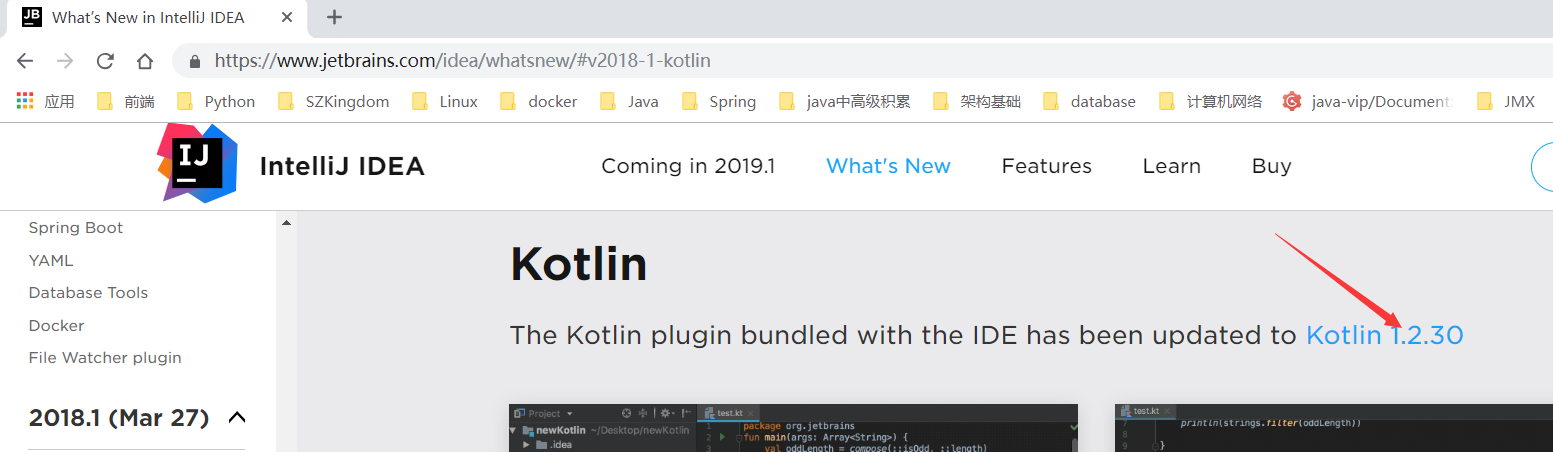Open the Apps grid shortcut 应用
Screen dimensions: 1553x452
click(x=46, y=101)
